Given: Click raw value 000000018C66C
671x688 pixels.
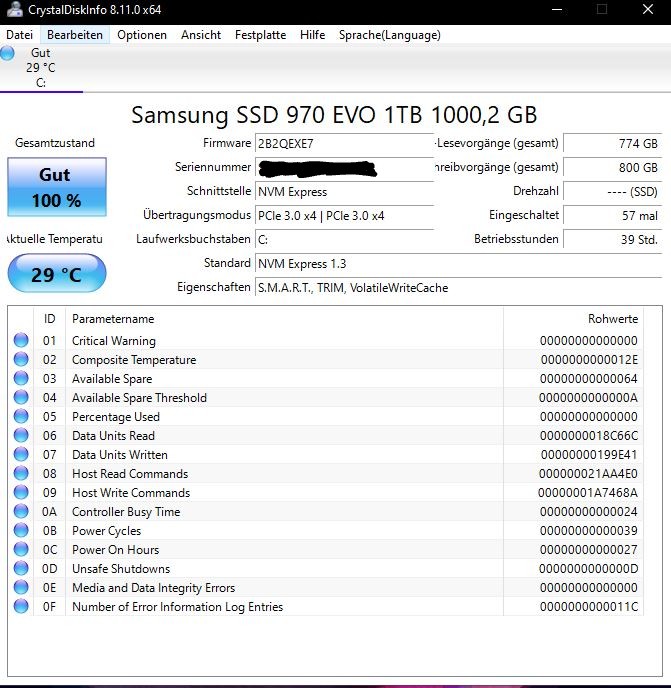Looking at the screenshot, I should click(589, 436).
